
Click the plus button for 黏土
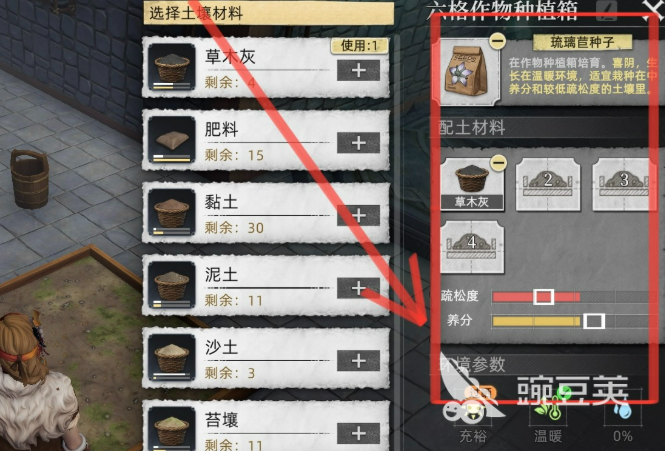358,216
